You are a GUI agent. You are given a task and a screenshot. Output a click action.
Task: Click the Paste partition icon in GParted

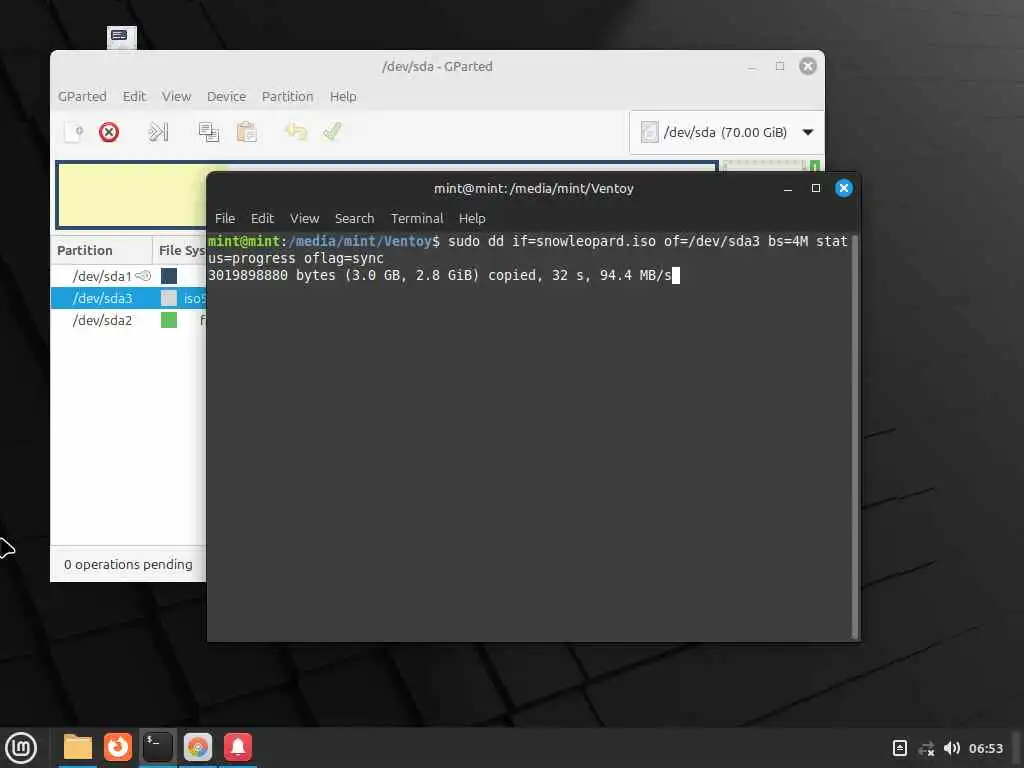tap(247, 132)
